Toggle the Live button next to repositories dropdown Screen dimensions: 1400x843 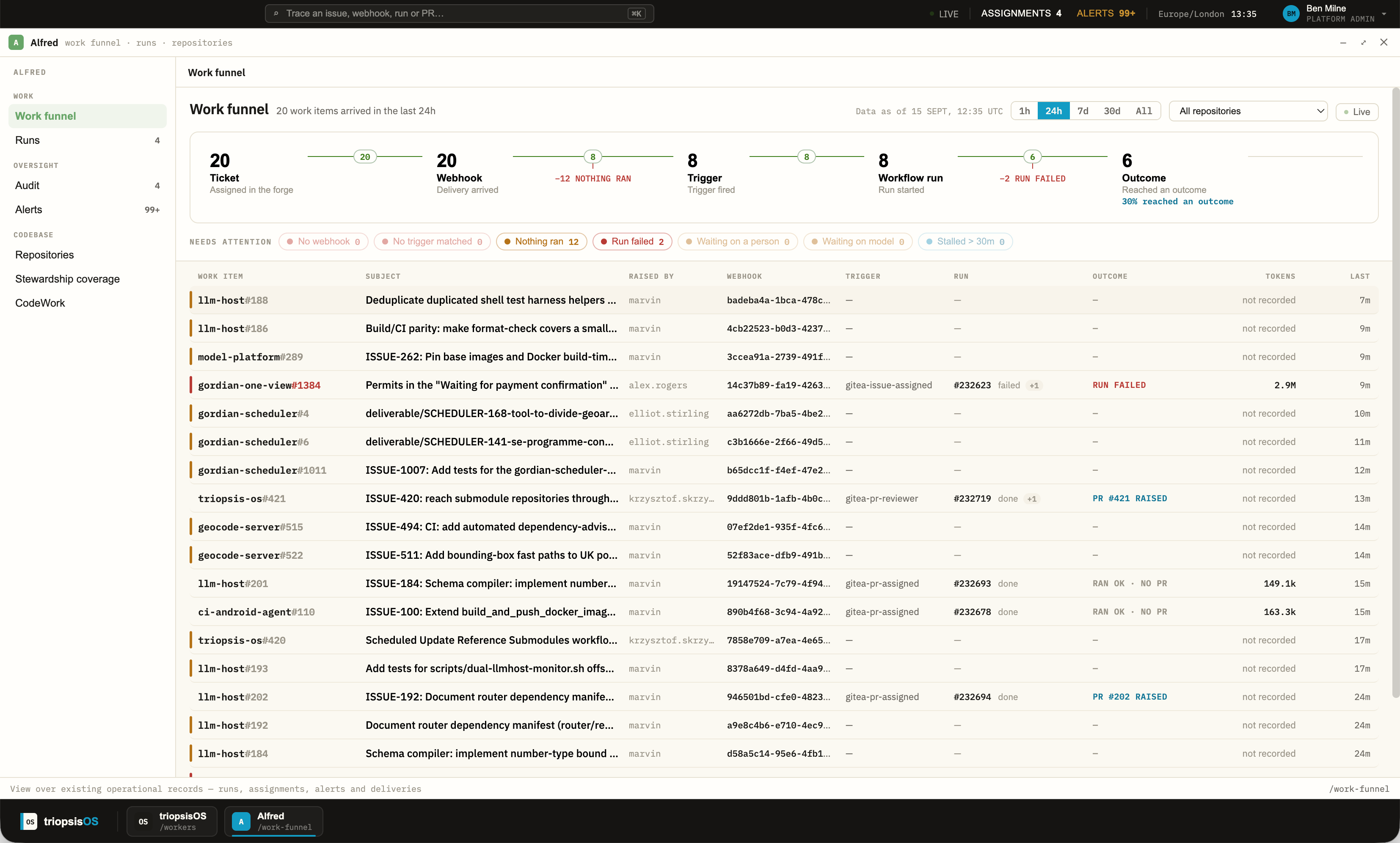[x=1357, y=112]
